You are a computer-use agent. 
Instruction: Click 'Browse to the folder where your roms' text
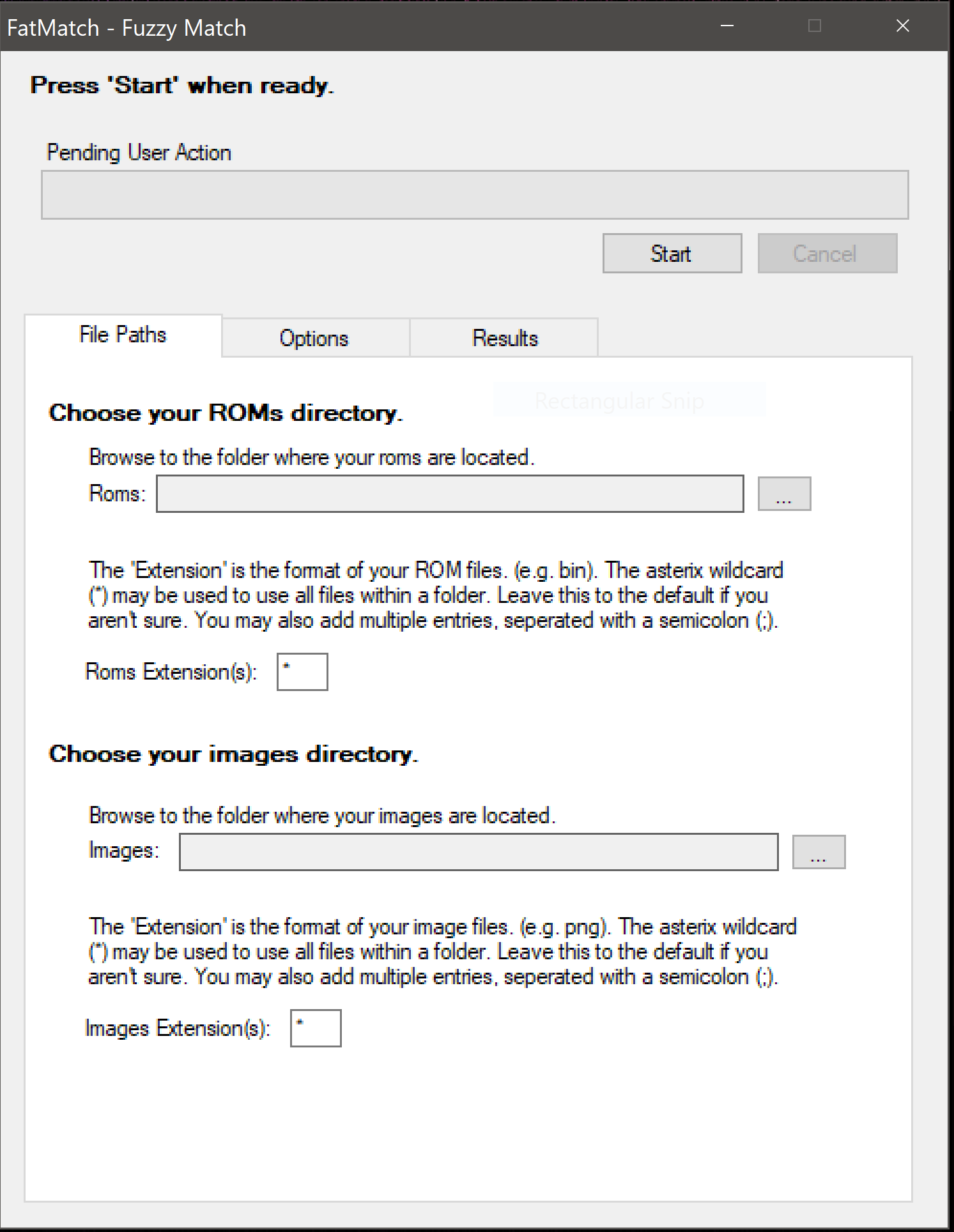(x=311, y=457)
